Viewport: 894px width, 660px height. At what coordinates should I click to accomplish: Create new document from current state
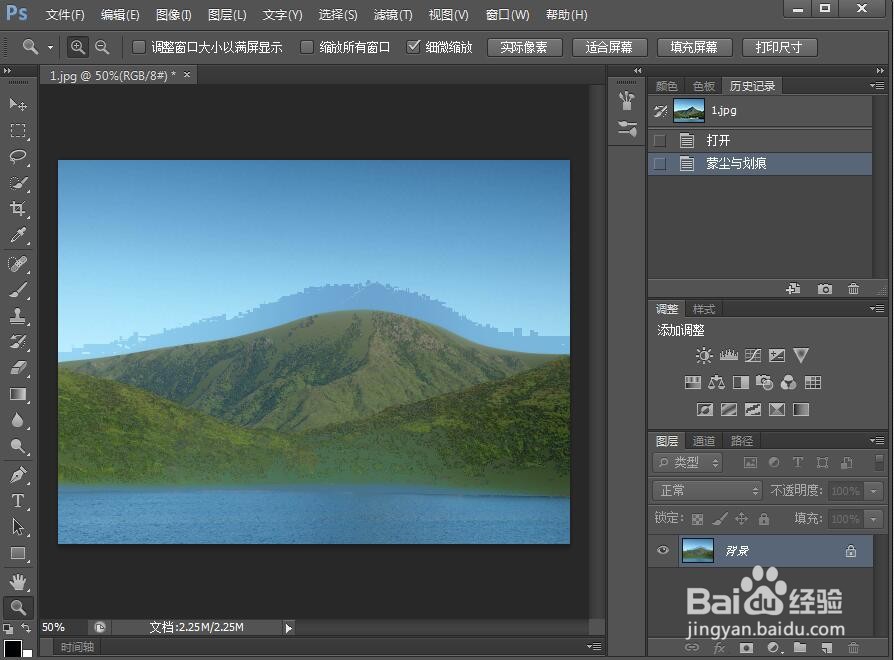pyautogui.click(x=793, y=289)
